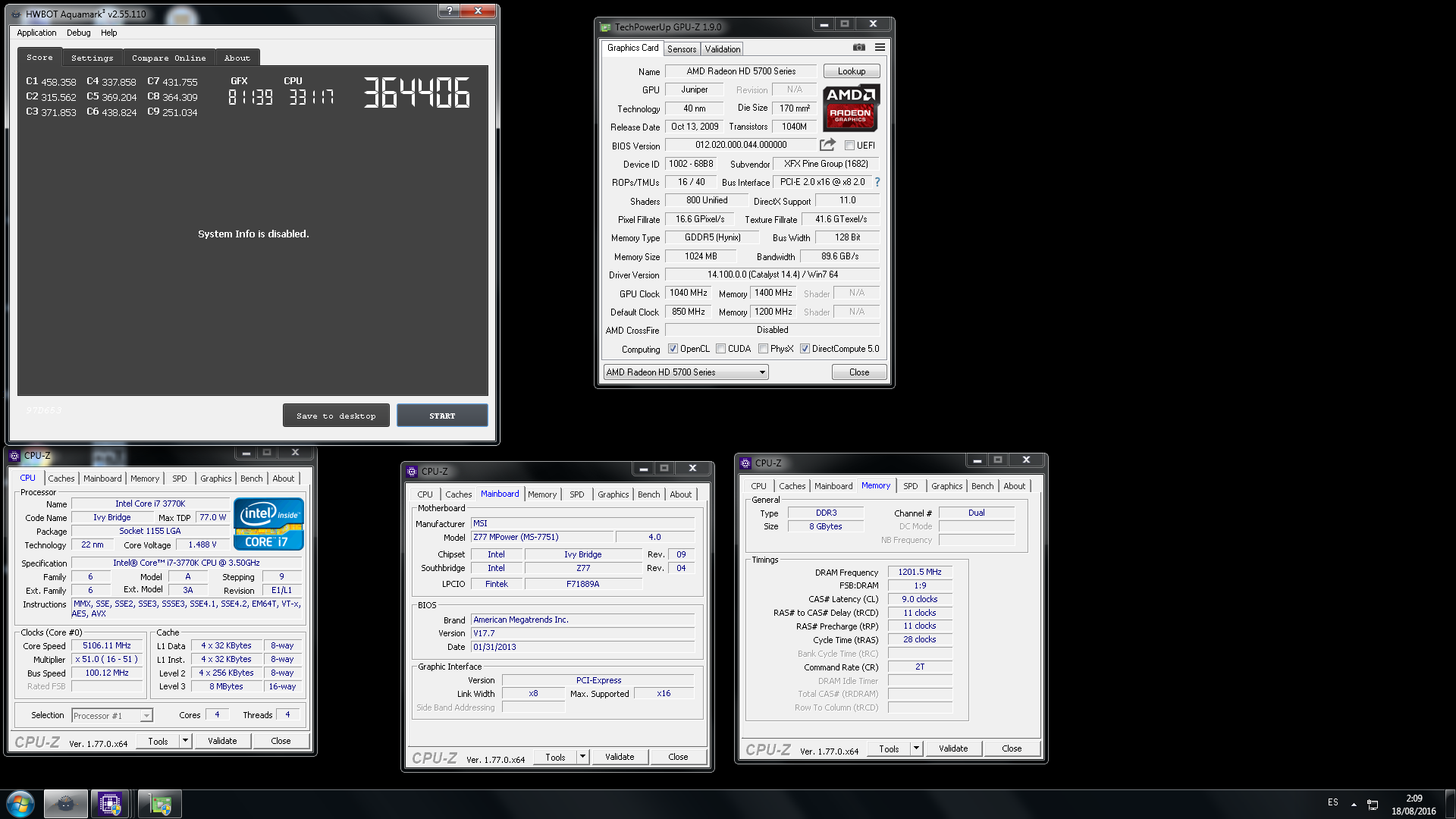Image resolution: width=1456 pixels, height=819 pixels.
Task: Click the Core Speed value 5106.11 MHz
Action: point(106,646)
